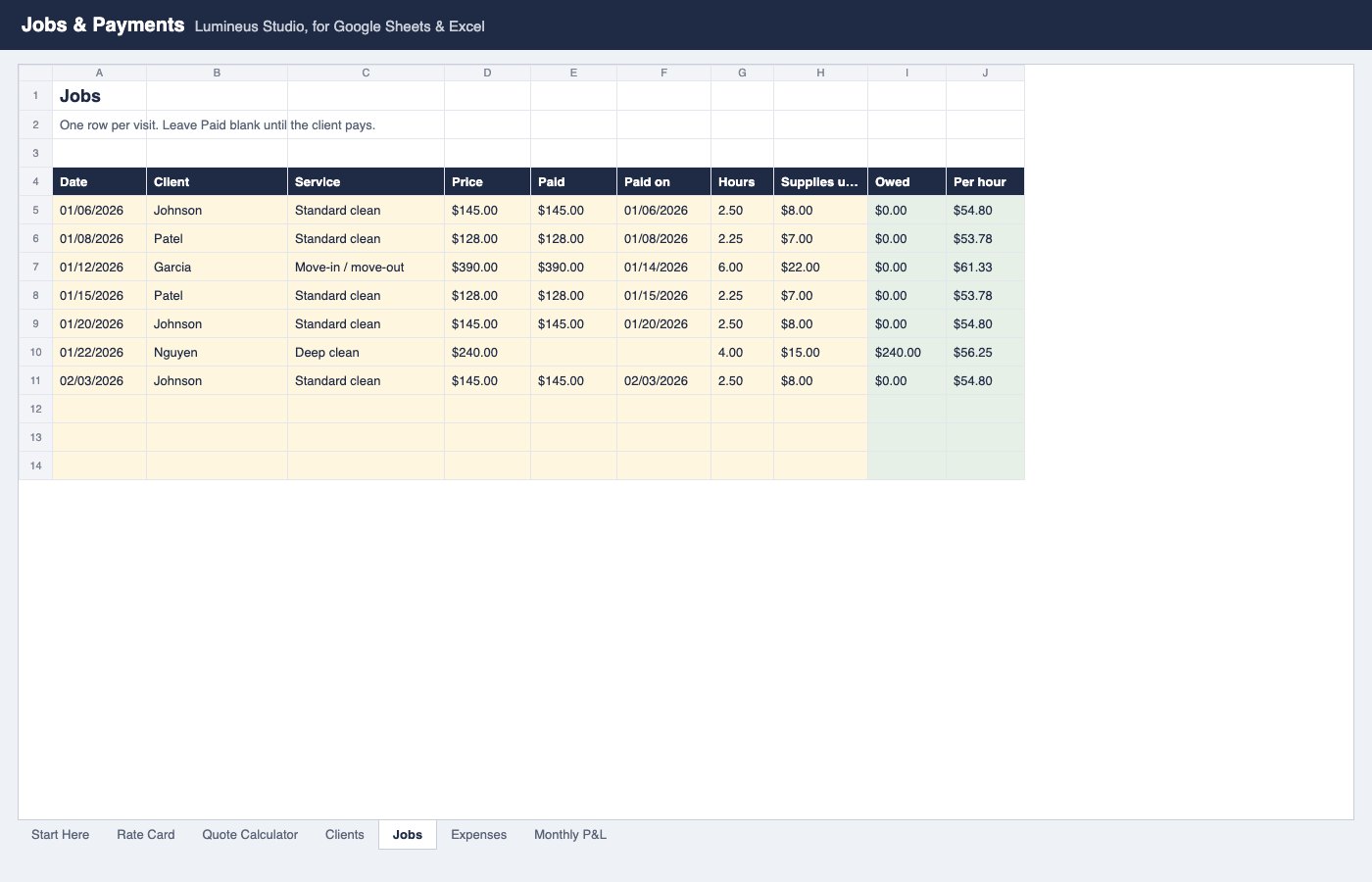Screen dimensions: 1372x882
Task: Click the Owed header cell
Action: (x=906, y=181)
